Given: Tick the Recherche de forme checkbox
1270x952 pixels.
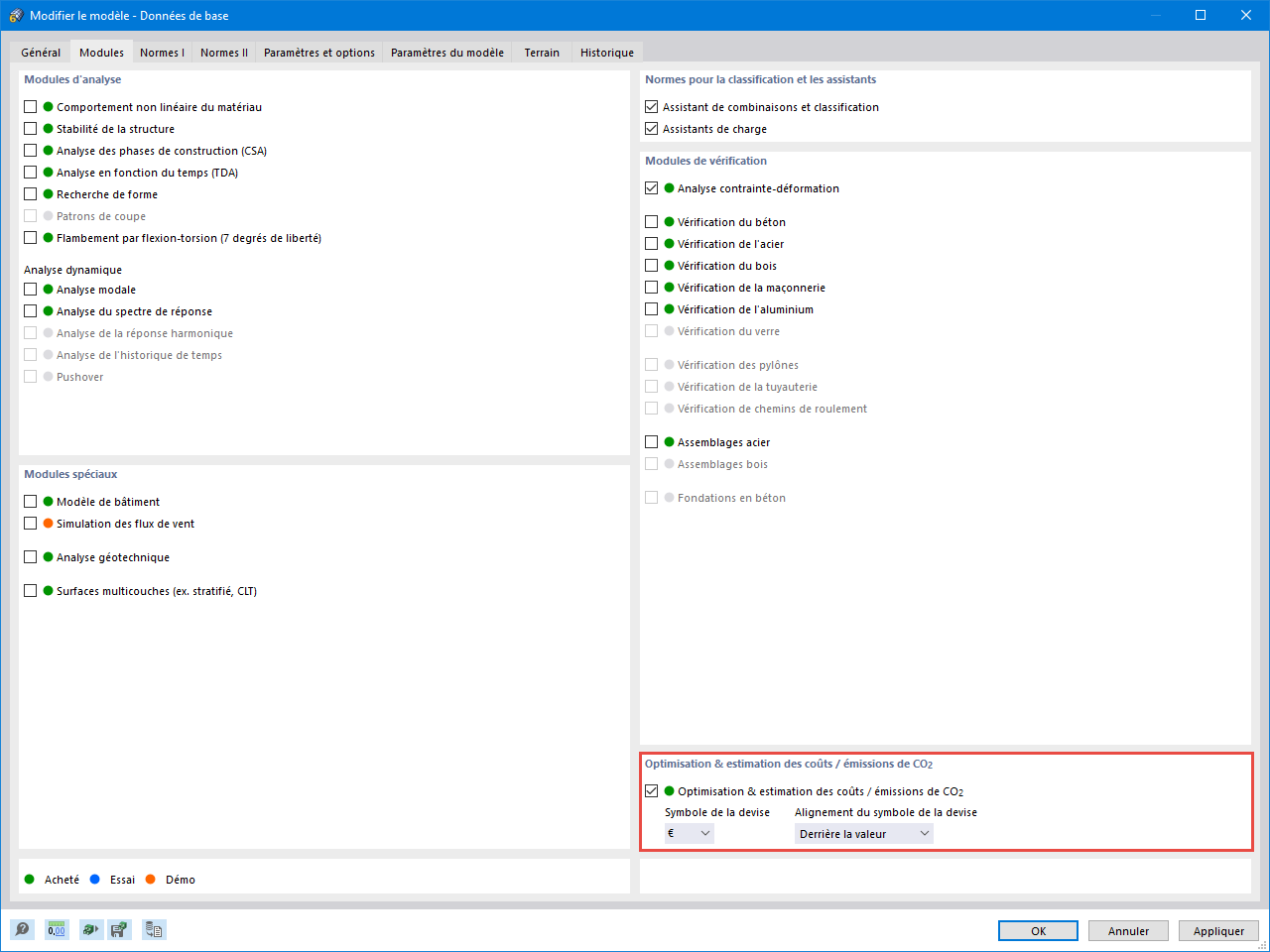Looking at the screenshot, I should pyautogui.click(x=31, y=193).
